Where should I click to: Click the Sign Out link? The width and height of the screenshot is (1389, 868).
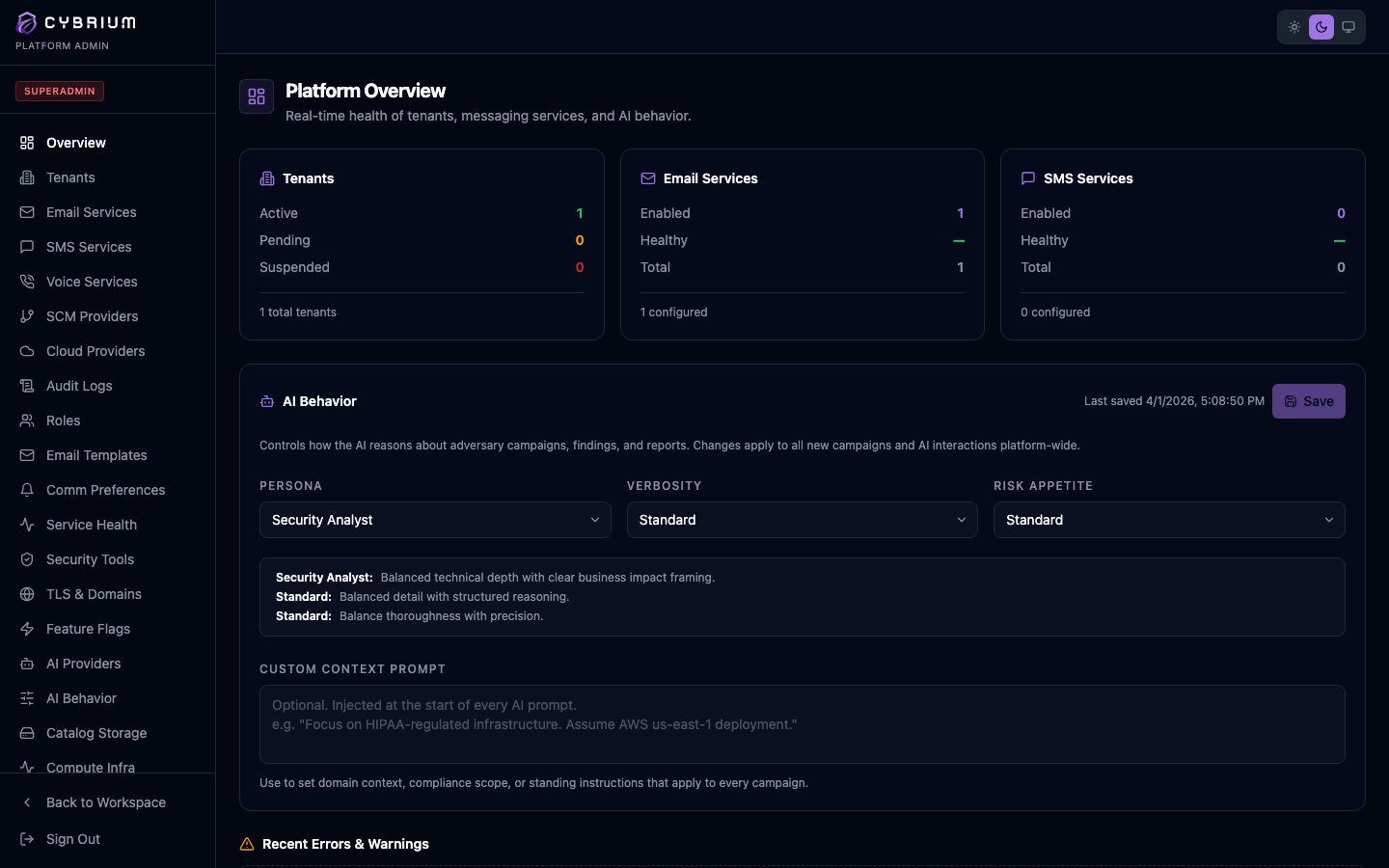coord(107,839)
